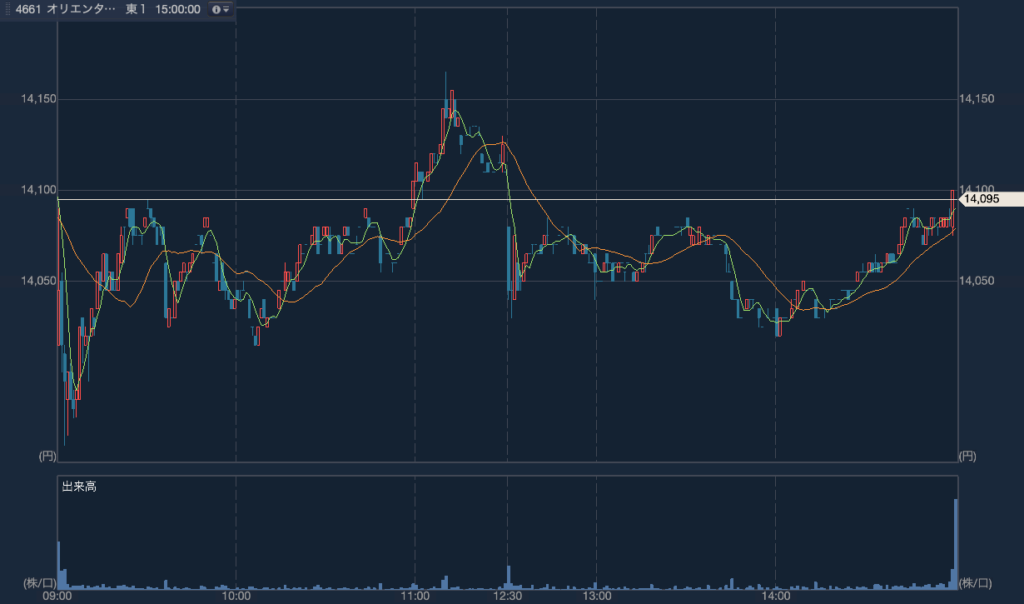Click the 15:00:00 timestamp in header
Screen dimensions: 1024x604
pyautogui.click(x=176, y=9)
